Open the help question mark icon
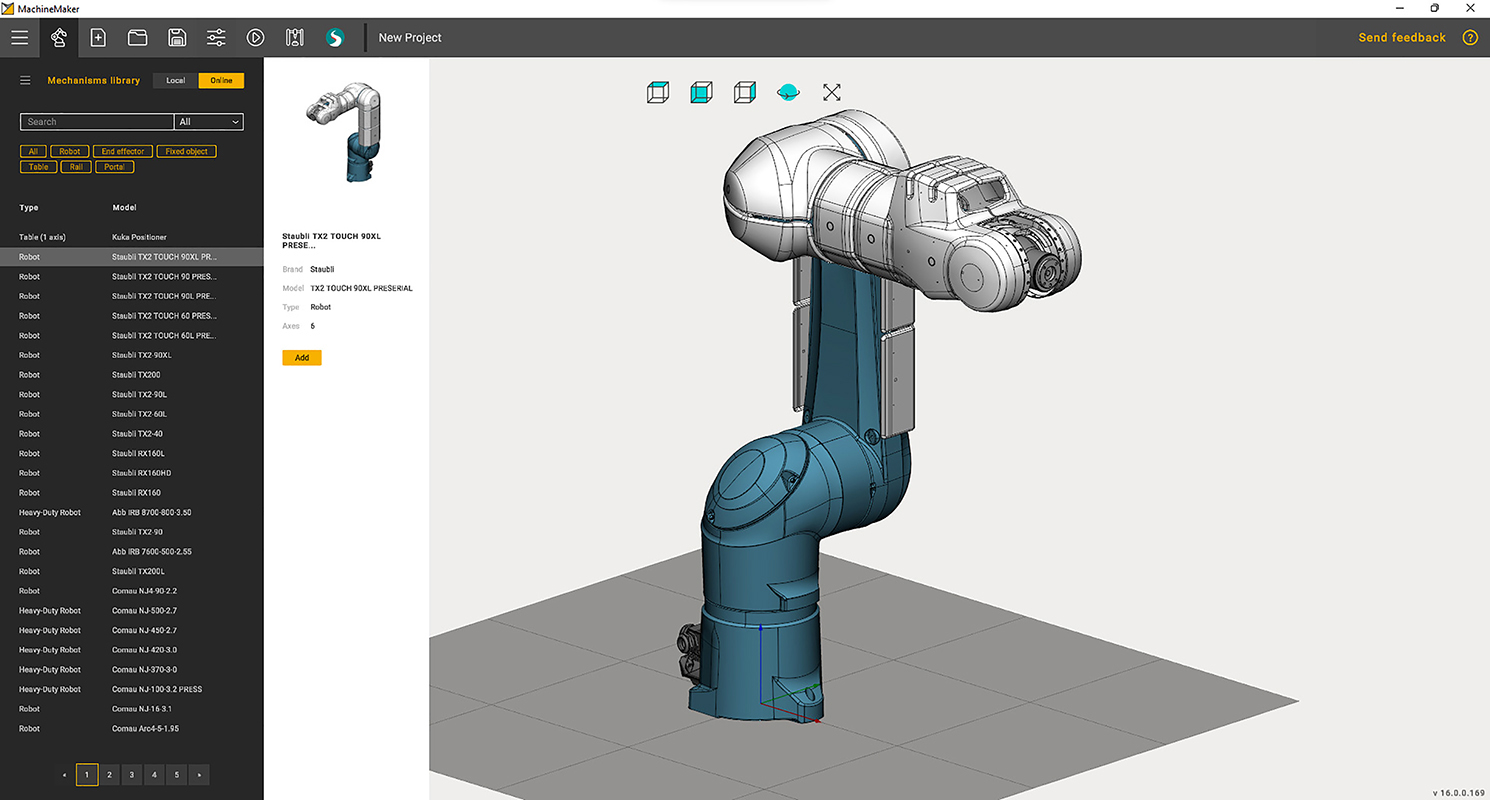Image resolution: width=1490 pixels, height=800 pixels. pyautogui.click(x=1469, y=37)
